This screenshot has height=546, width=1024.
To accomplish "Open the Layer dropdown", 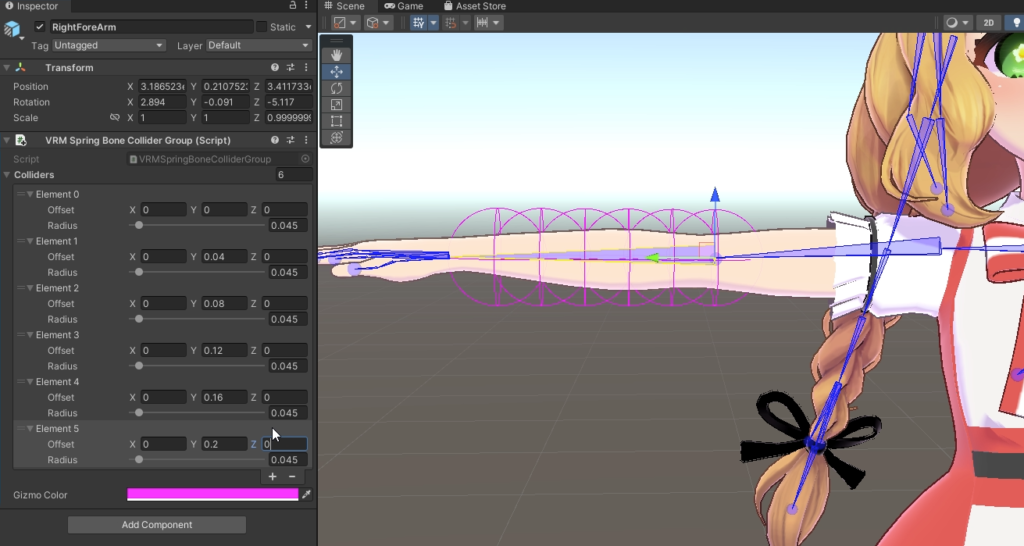I will 259,45.
